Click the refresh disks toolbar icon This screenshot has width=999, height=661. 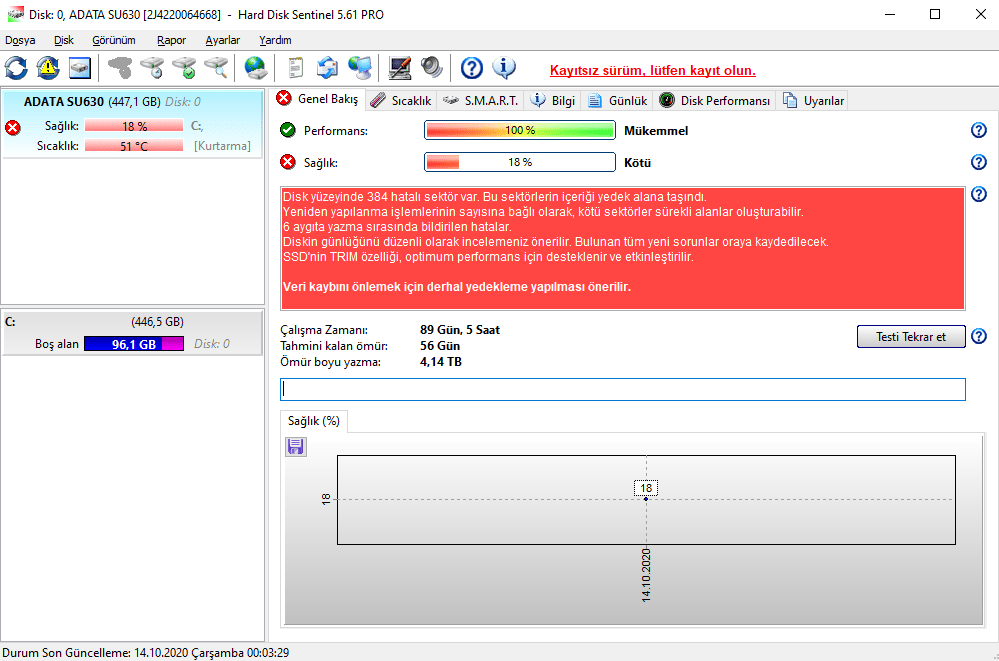(x=16, y=68)
